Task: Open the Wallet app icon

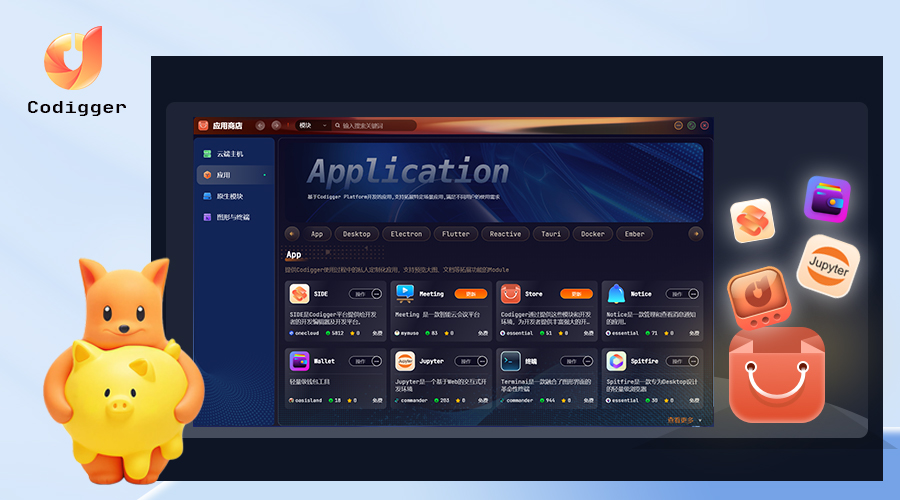Action: (x=298, y=361)
